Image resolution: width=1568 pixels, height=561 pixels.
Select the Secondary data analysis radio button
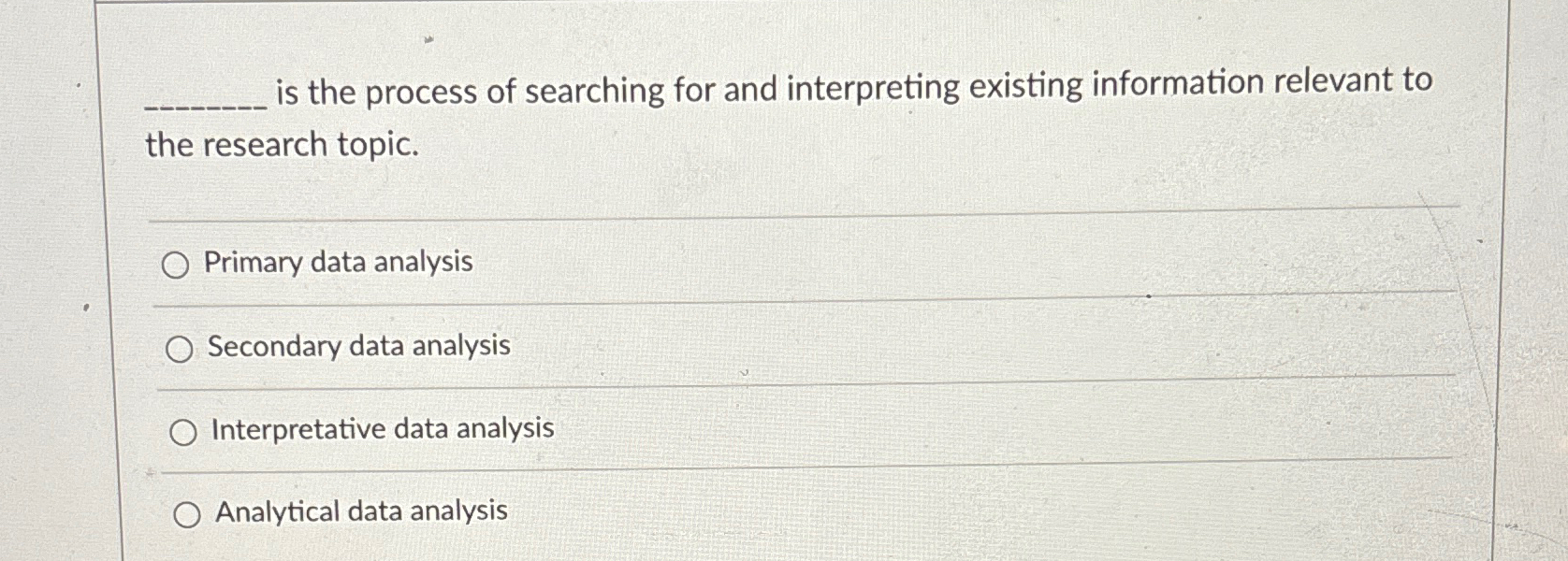(179, 349)
